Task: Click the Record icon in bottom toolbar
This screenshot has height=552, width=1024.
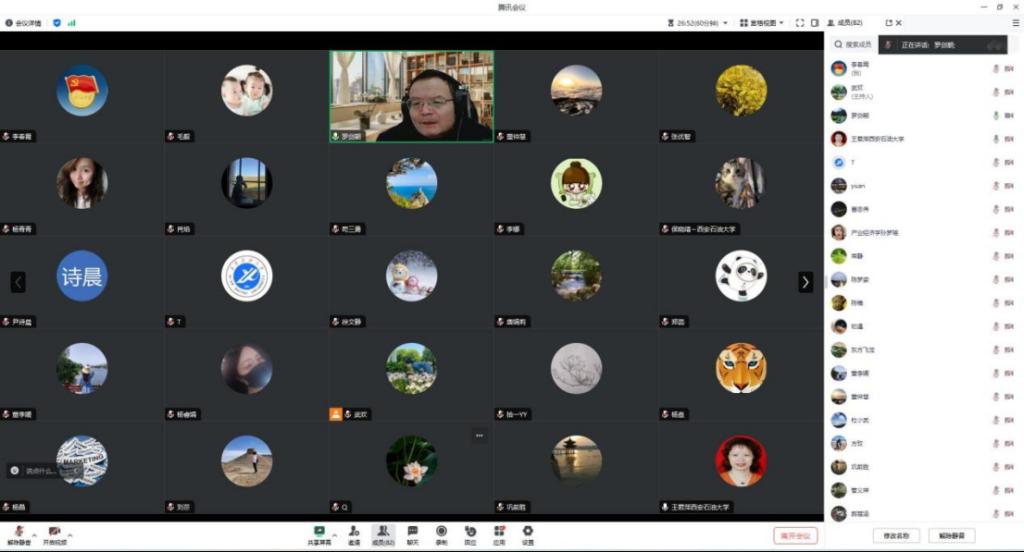Action: point(441,533)
